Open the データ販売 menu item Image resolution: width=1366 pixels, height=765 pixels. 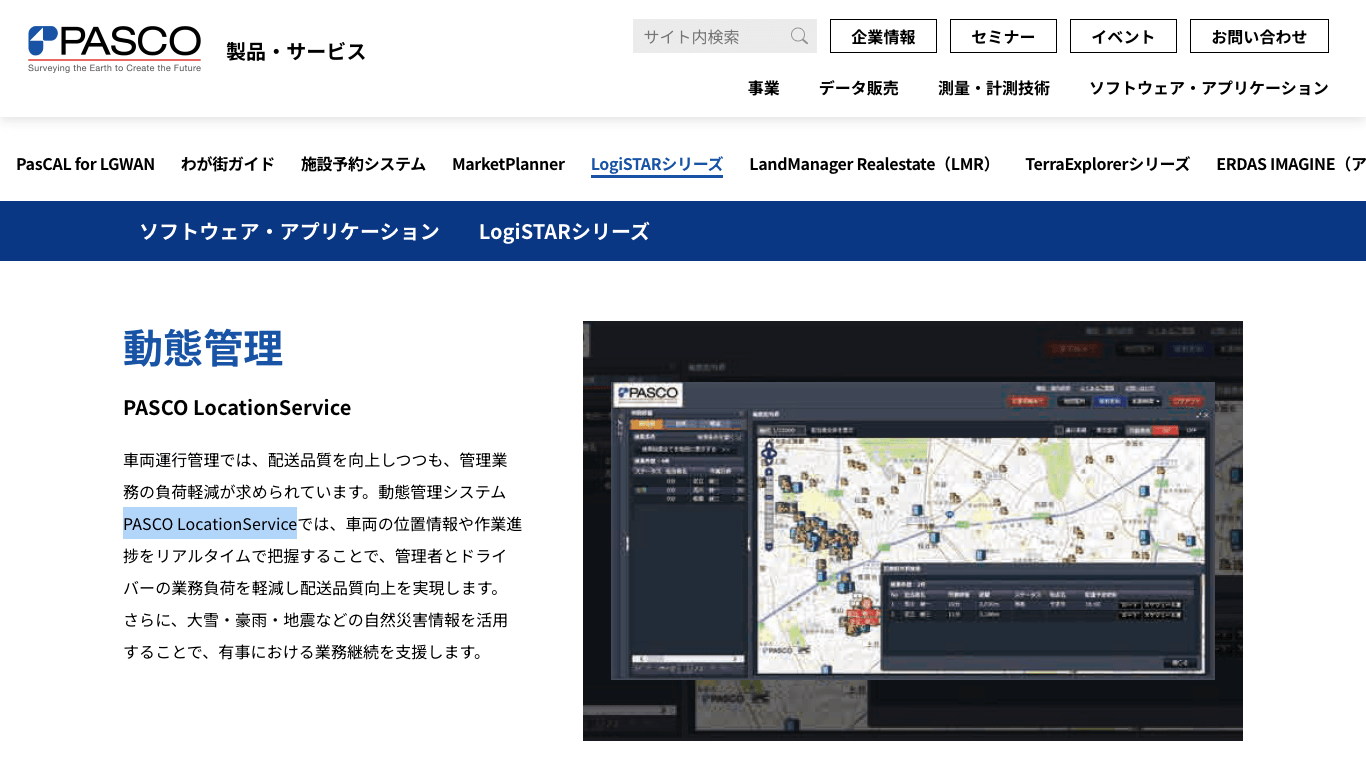(x=858, y=88)
